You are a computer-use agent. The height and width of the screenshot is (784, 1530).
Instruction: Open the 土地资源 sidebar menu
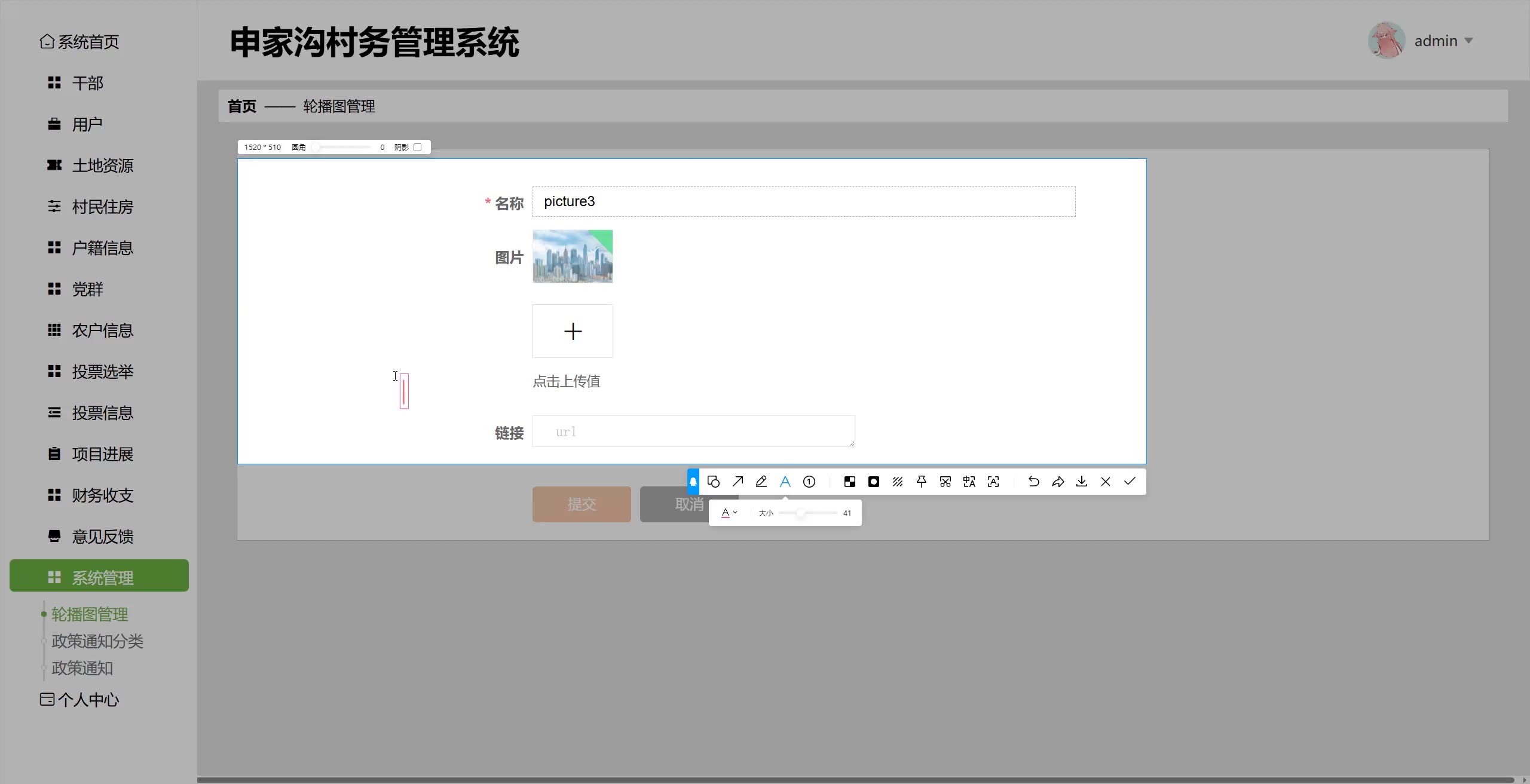pos(102,166)
